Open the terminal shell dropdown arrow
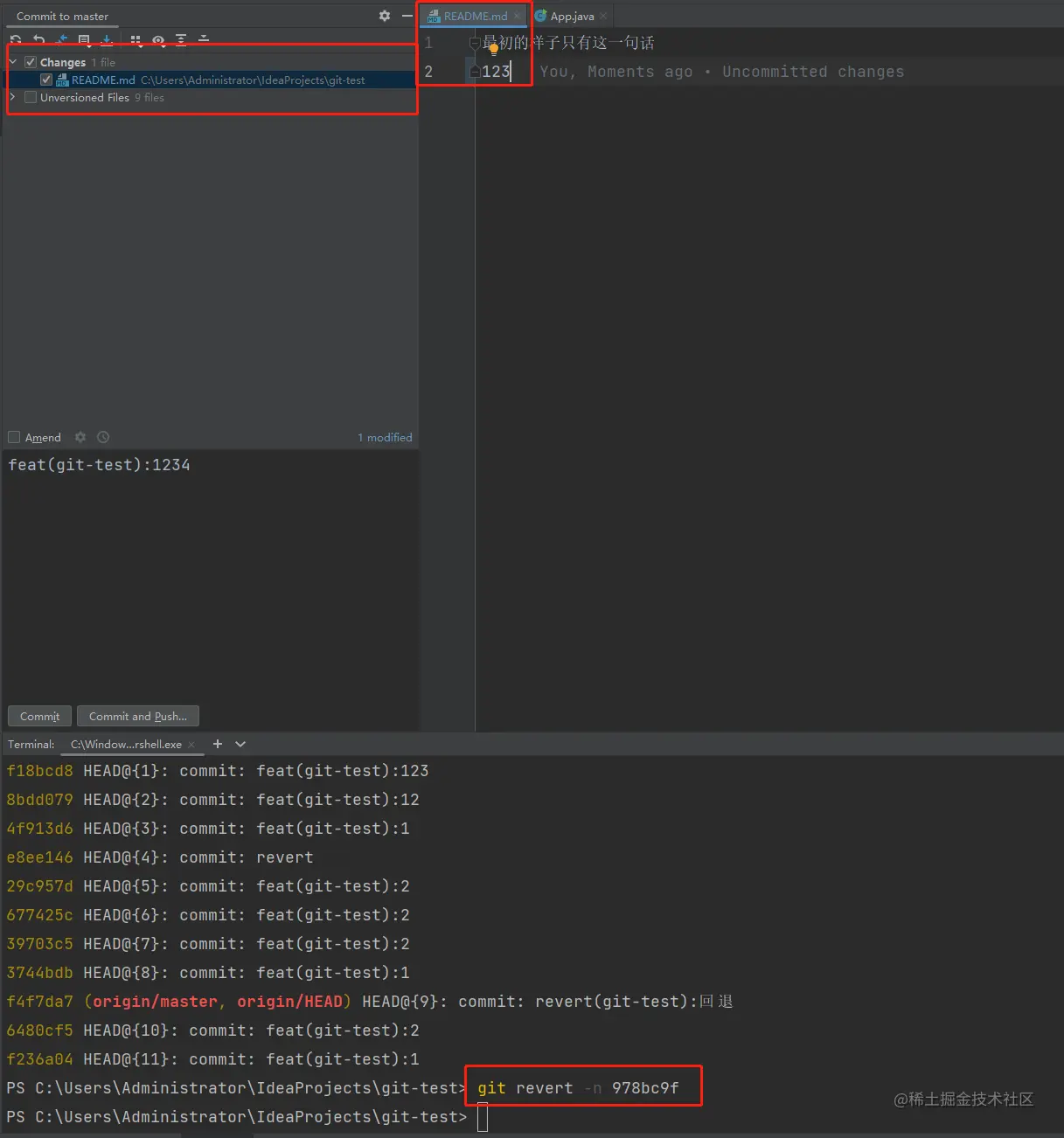 click(240, 744)
